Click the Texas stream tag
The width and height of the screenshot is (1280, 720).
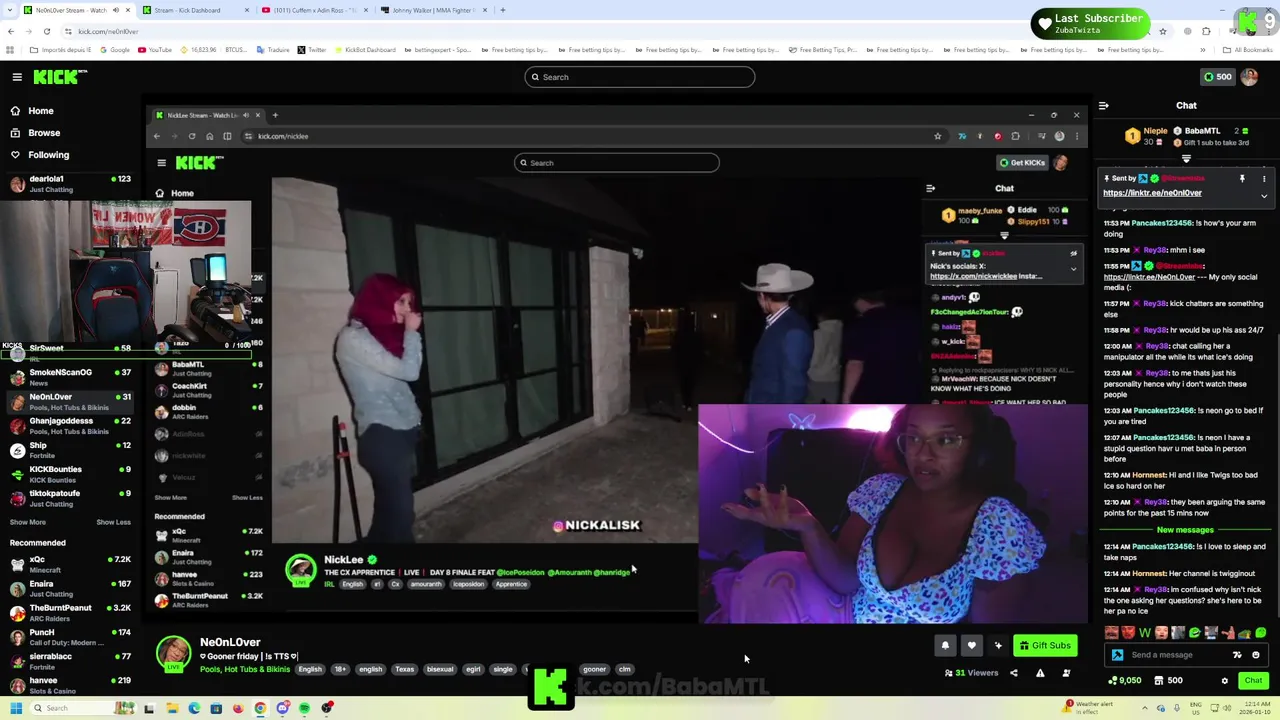(404, 670)
